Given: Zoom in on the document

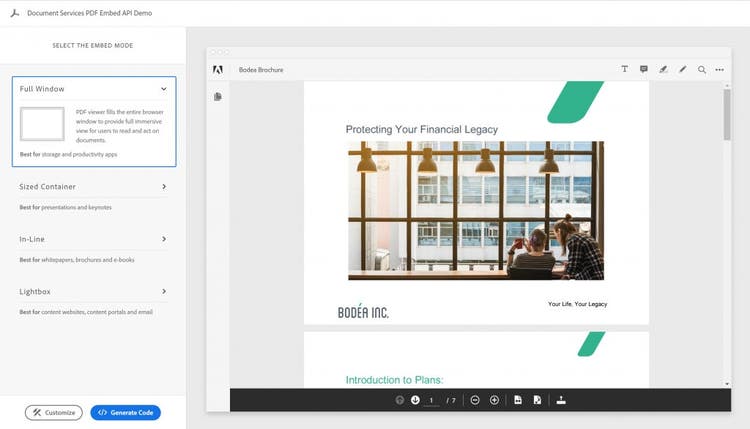Looking at the screenshot, I should [x=494, y=400].
